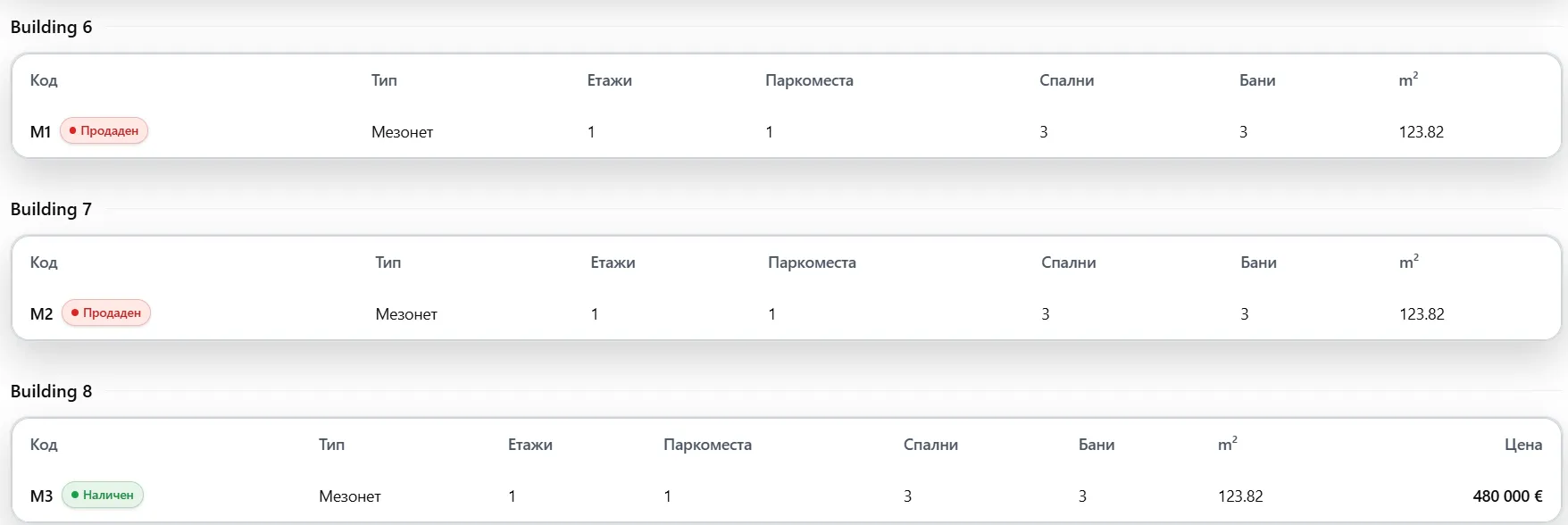1568x525 pixels.
Task: Select the Building 8 heading
Action: point(51,391)
